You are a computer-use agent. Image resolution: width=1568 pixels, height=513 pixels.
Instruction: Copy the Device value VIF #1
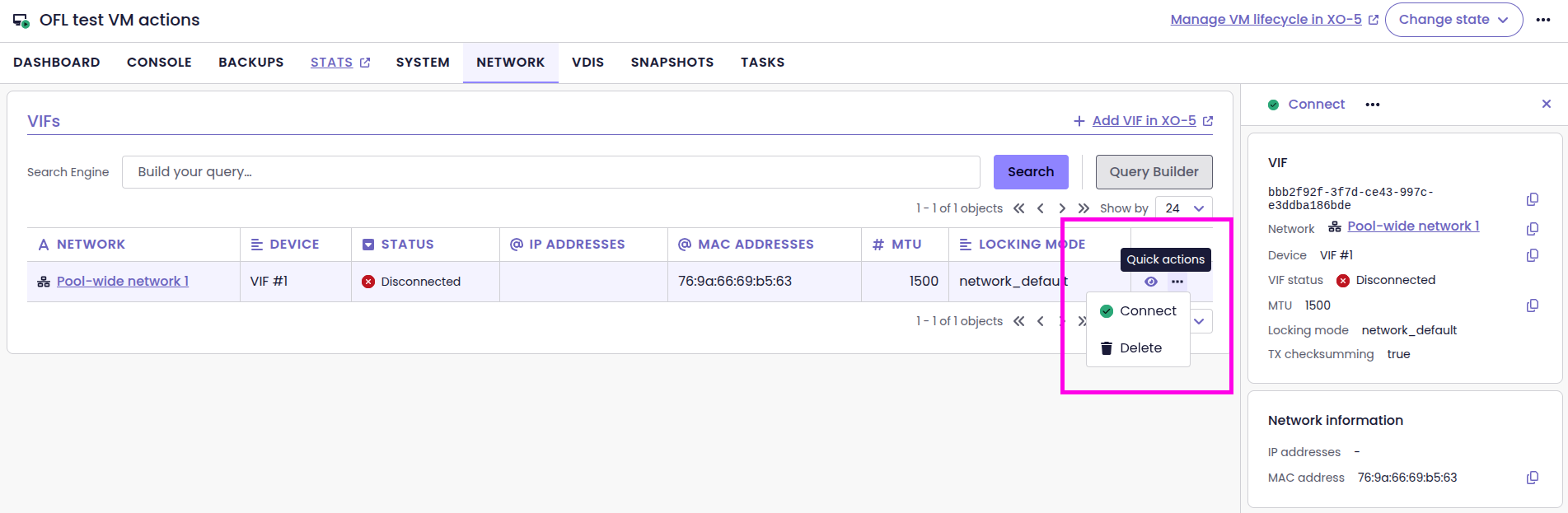(x=1532, y=255)
